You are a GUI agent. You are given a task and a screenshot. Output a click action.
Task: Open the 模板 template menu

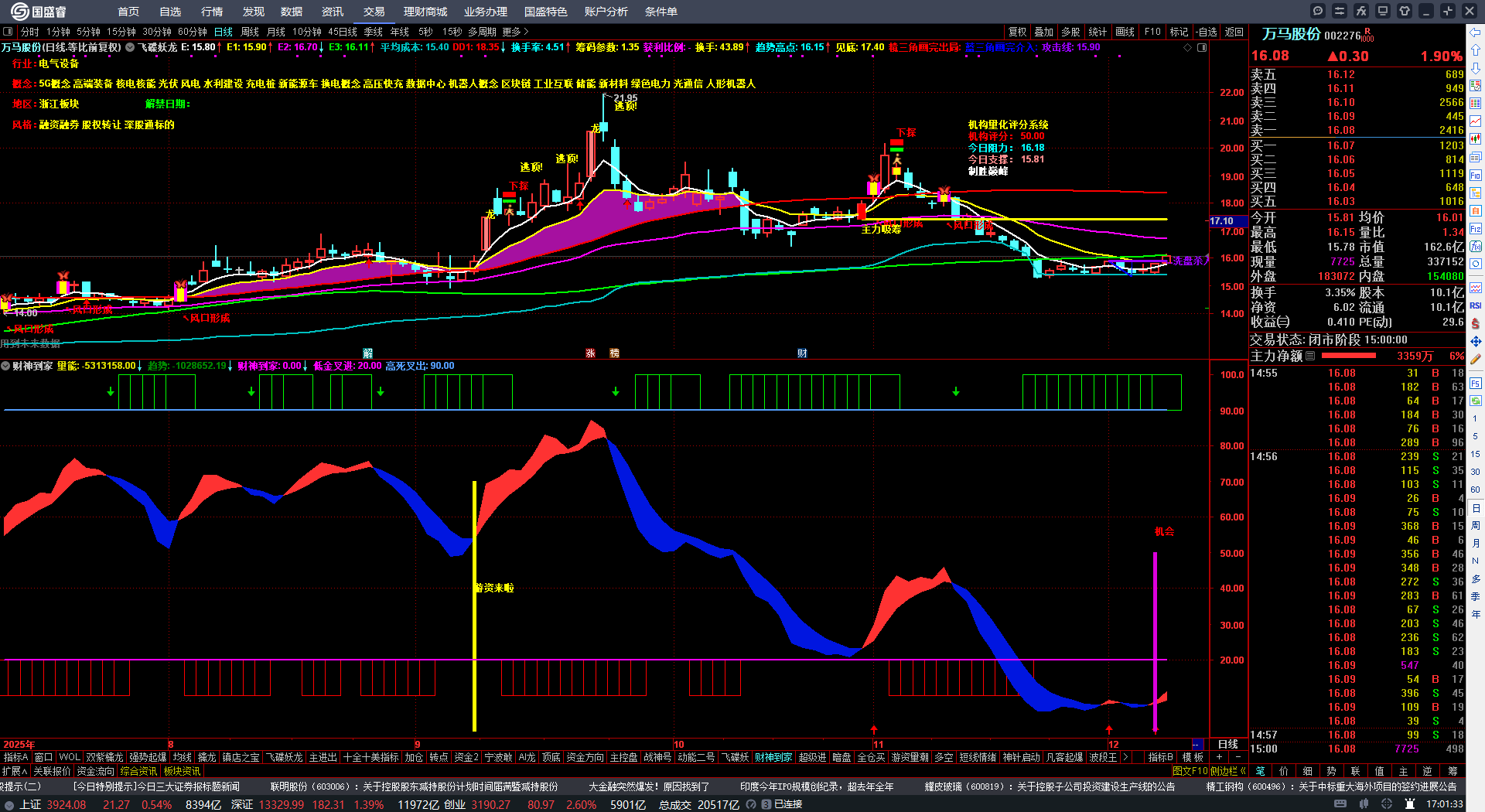pos(1193,757)
